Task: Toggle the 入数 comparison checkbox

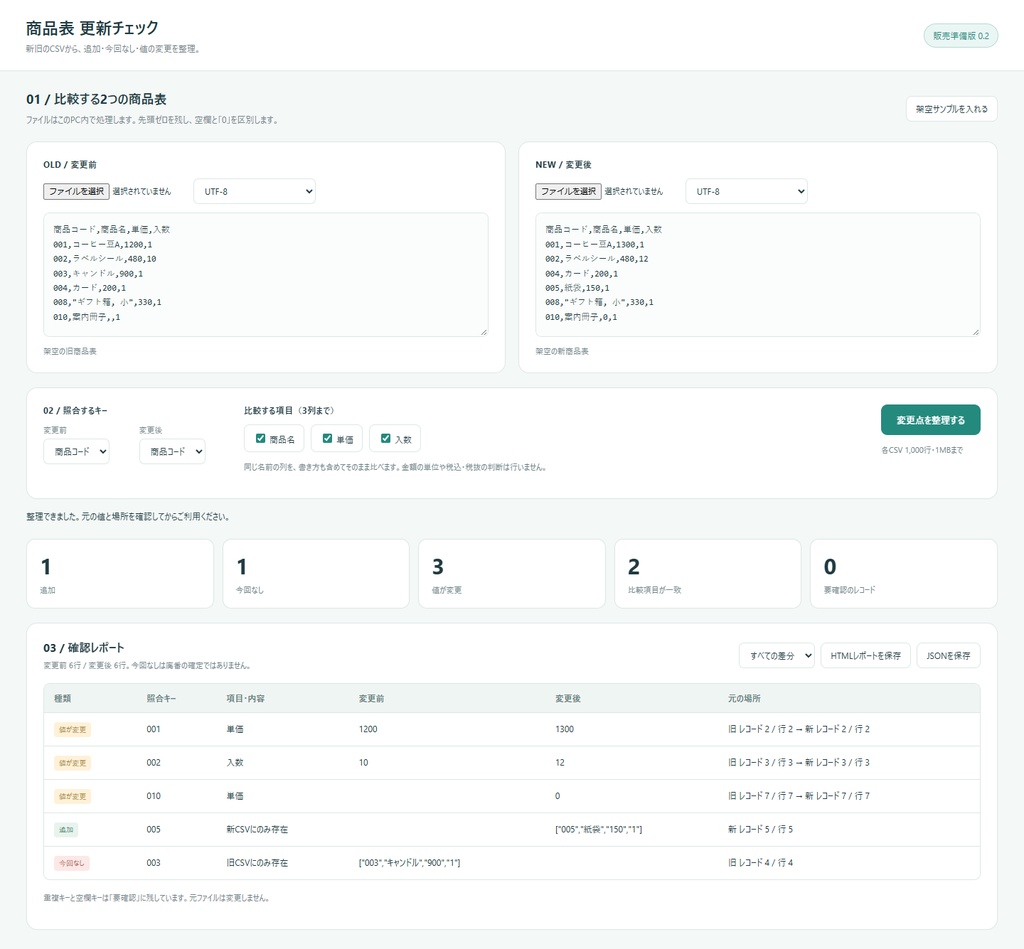Action: [x=385, y=439]
